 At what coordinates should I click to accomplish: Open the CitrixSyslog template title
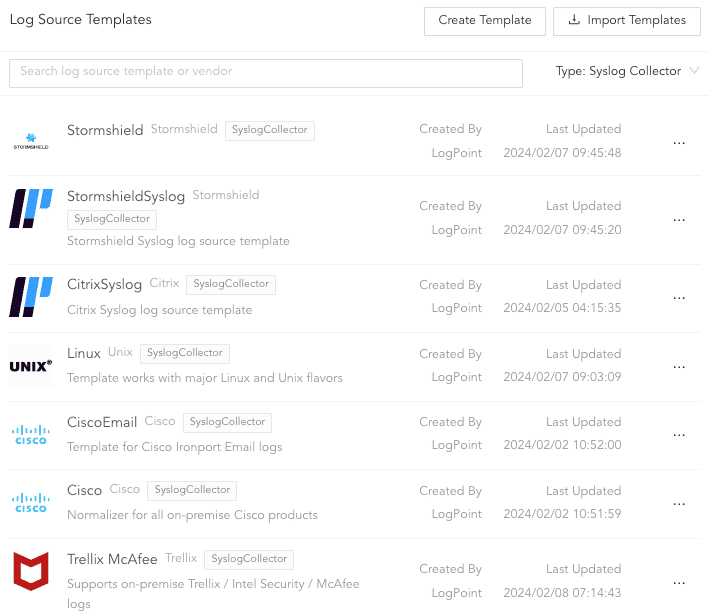pos(104,284)
